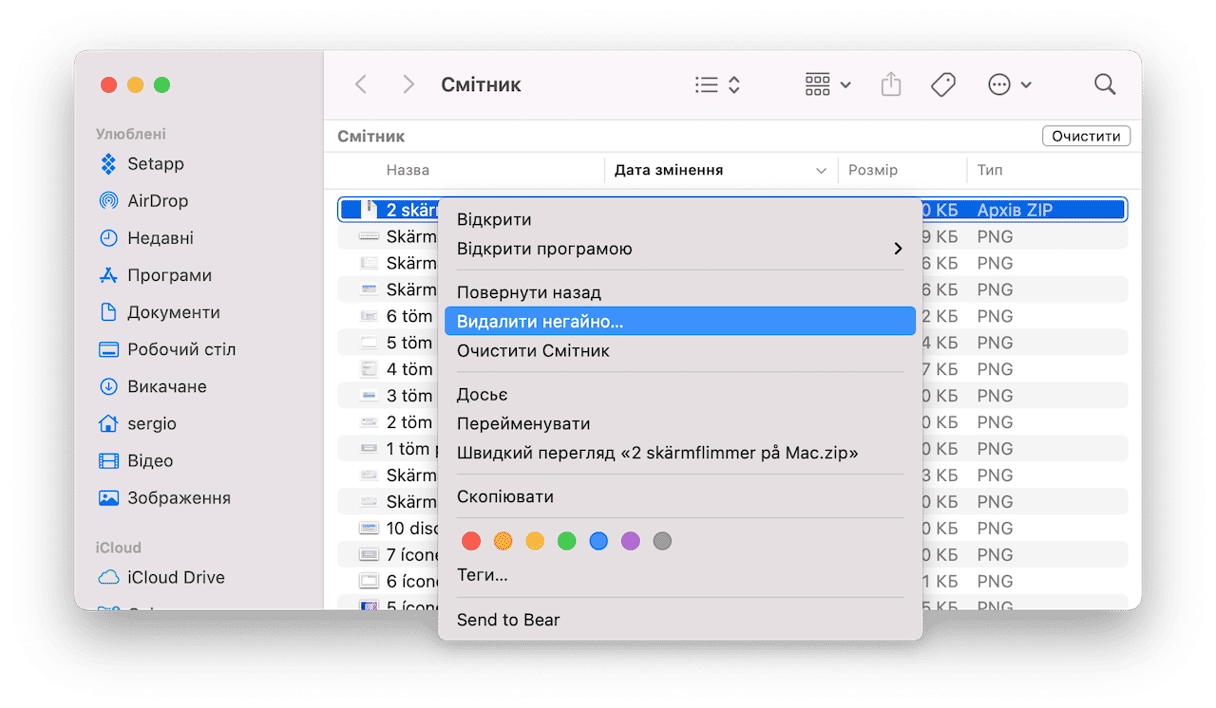Viewport: 1216px width, 708px height.
Task: Sort by Дата змінення column header
Action: tap(668, 171)
